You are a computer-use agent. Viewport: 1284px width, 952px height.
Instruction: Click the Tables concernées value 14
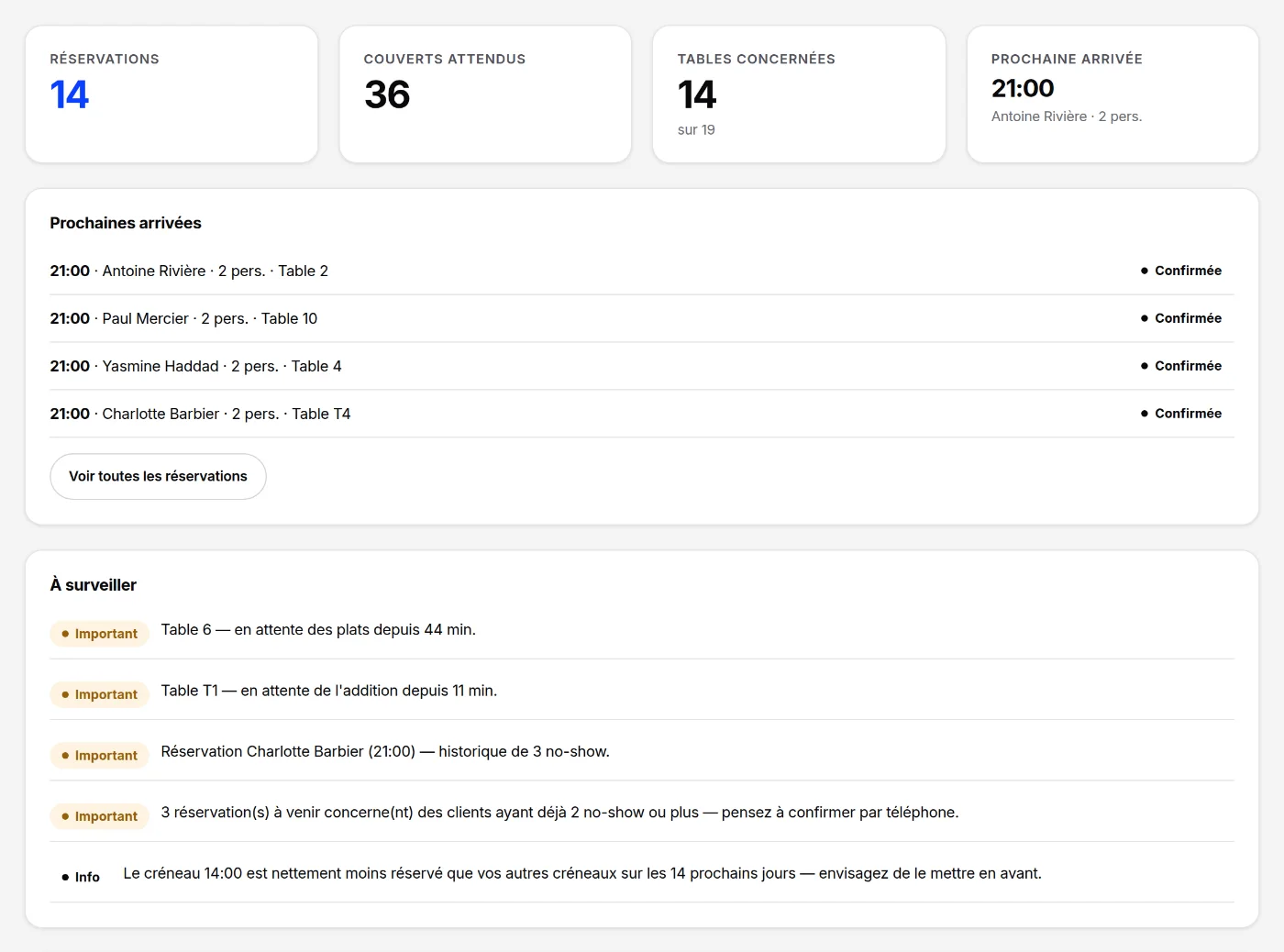coord(697,94)
